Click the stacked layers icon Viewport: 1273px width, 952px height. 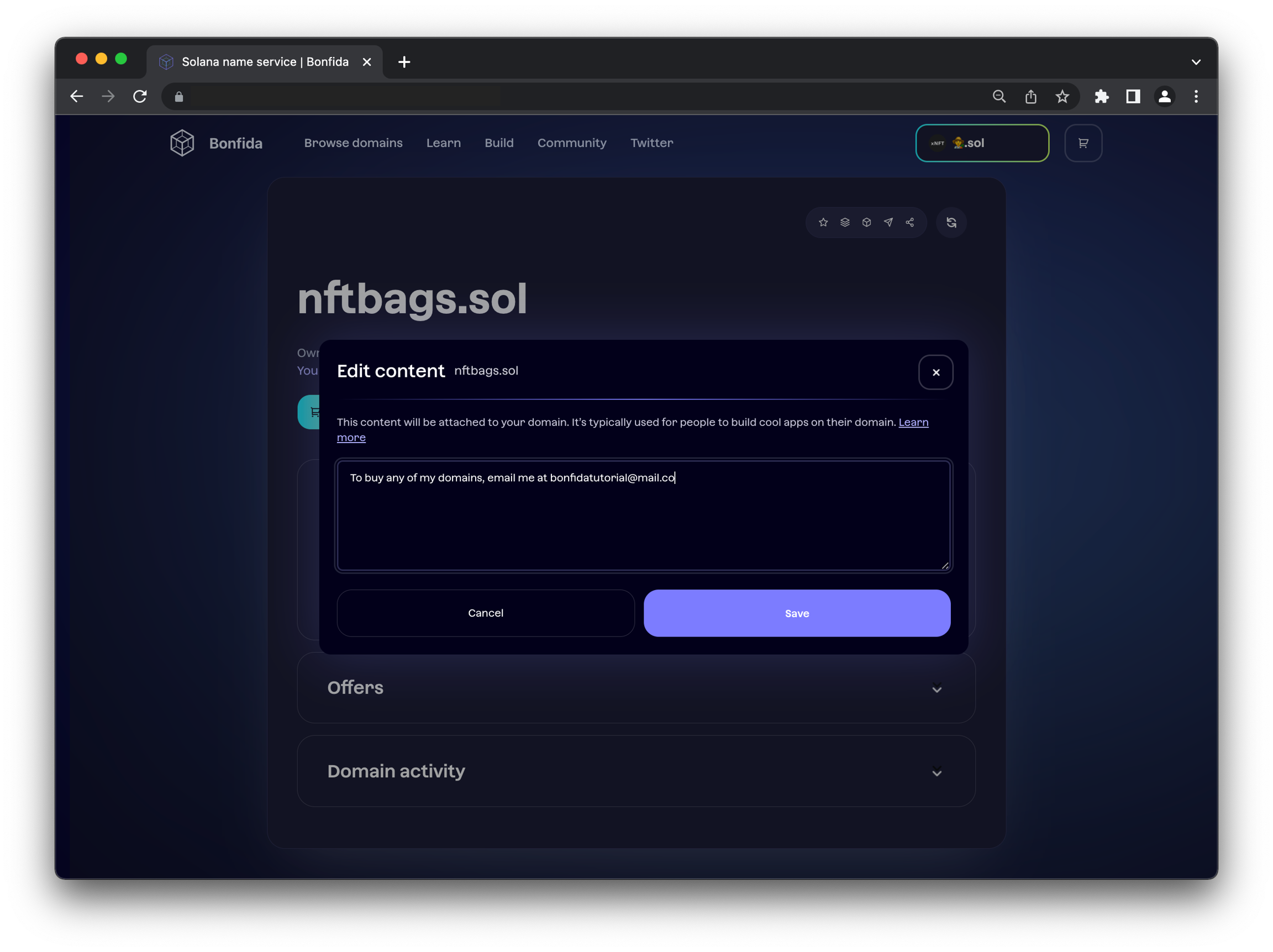point(845,222)
